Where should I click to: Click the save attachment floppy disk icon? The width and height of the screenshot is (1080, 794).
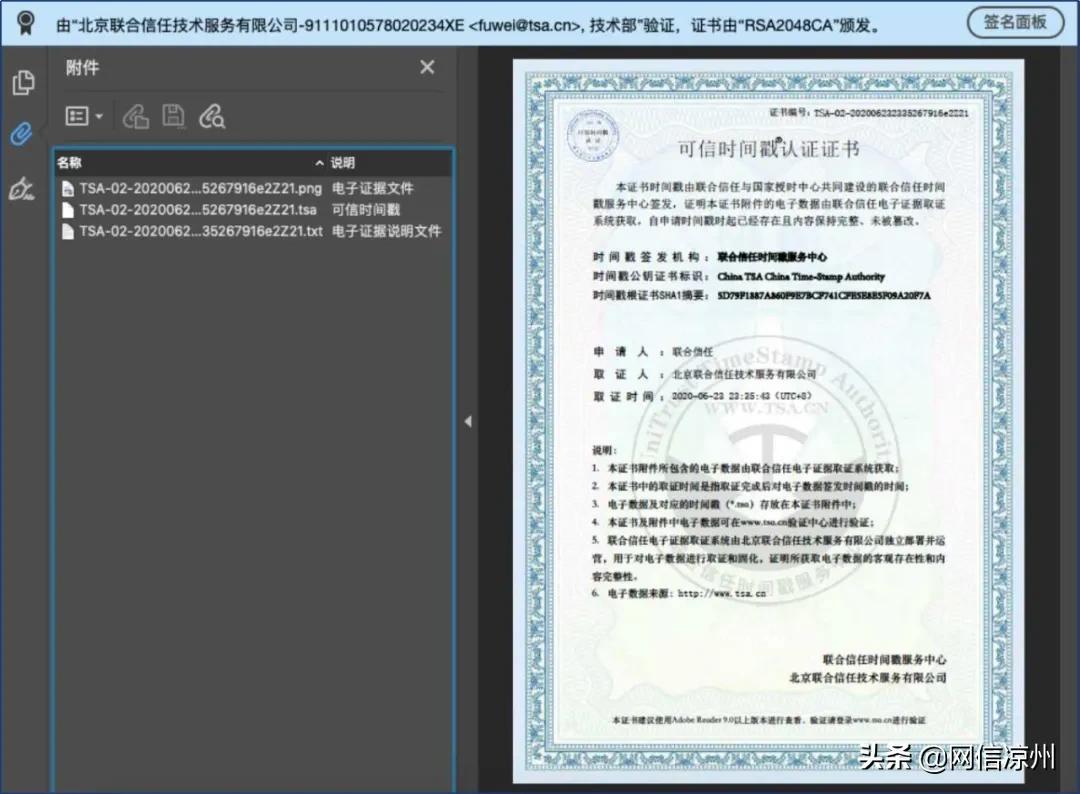coord(174,116)
